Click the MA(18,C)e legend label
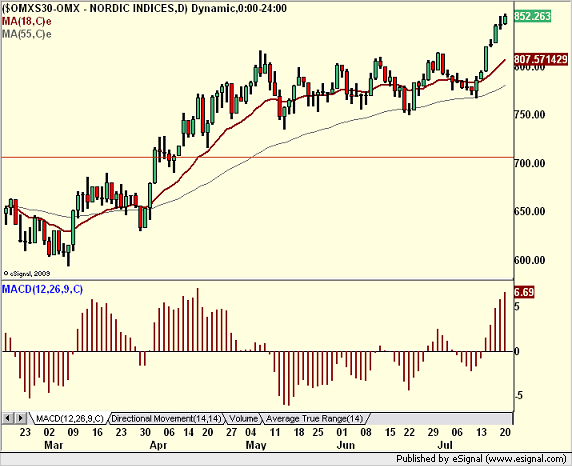This screenshot has height=466, width=572. tap(26, 21)
